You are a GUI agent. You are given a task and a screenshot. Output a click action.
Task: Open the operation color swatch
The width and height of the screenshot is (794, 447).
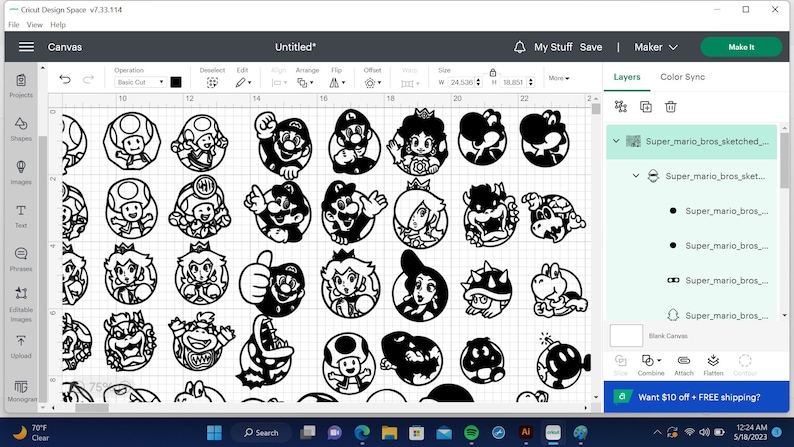pos(176,82)
